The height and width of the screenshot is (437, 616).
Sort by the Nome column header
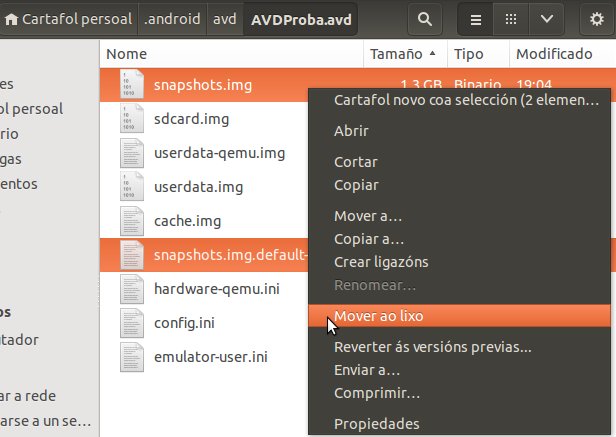[231, 54]
